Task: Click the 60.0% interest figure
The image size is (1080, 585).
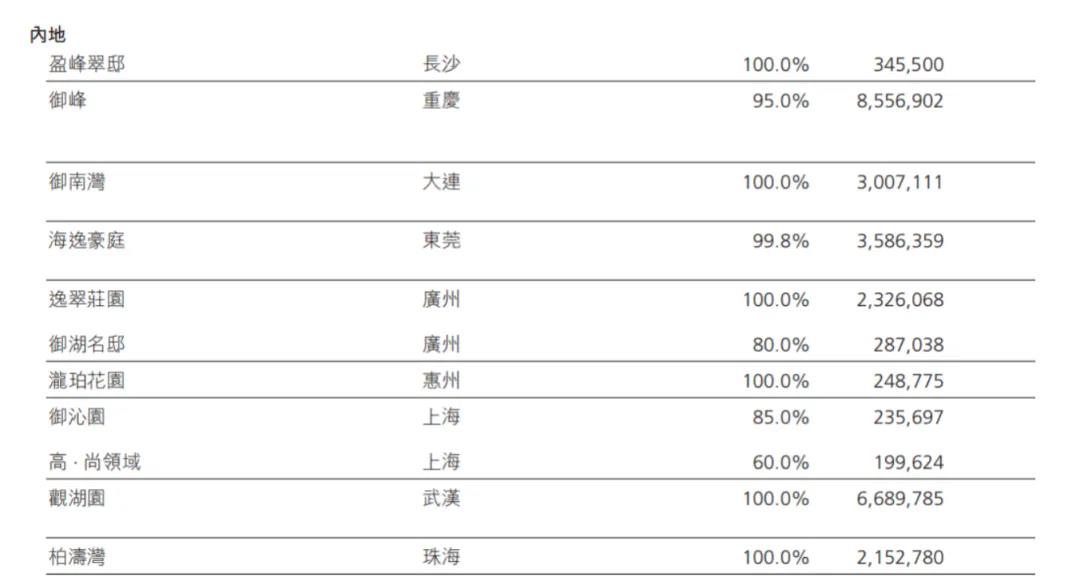Action: click(780, 463)
